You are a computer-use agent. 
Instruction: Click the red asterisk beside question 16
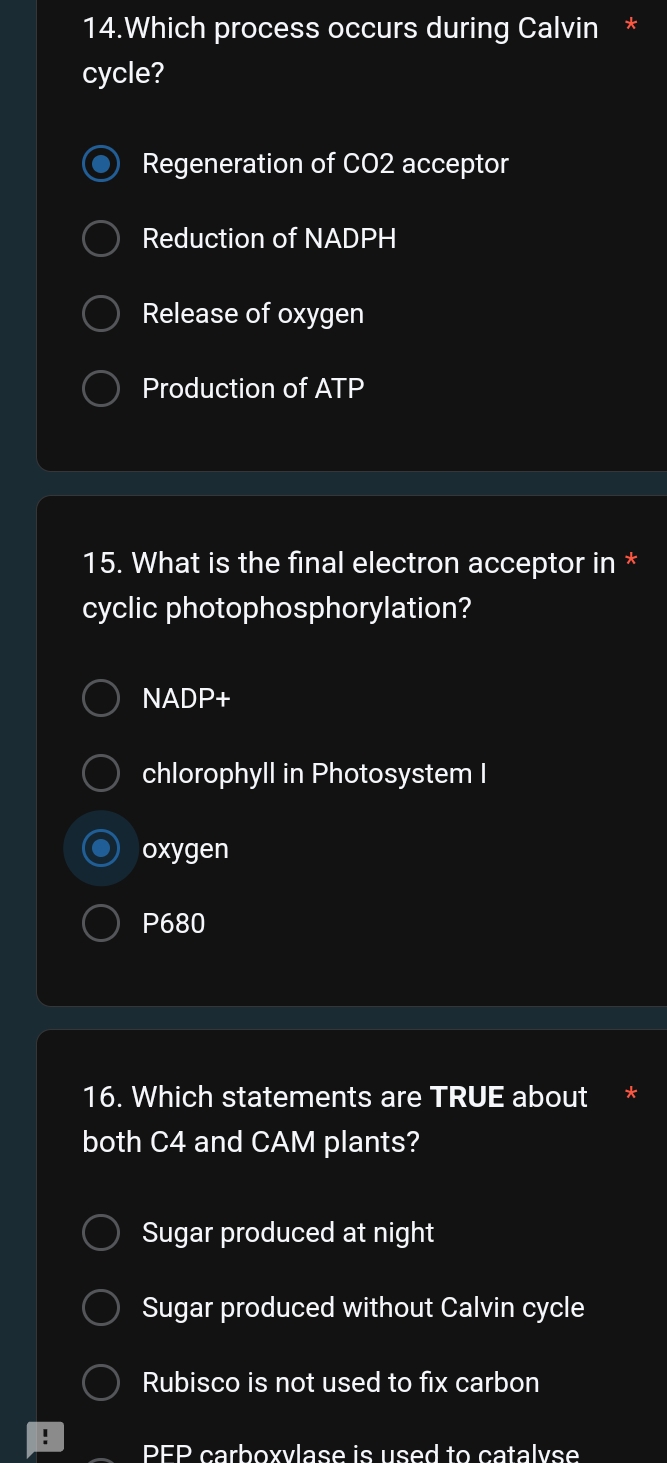[x=631, y=1095]
